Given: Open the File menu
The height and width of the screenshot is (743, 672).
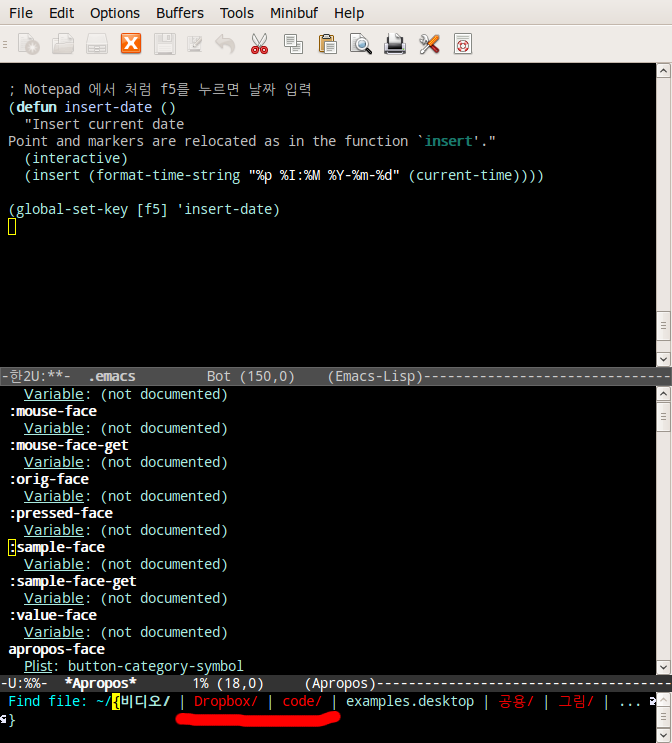Looking at the screenshot, I should 21,13.
